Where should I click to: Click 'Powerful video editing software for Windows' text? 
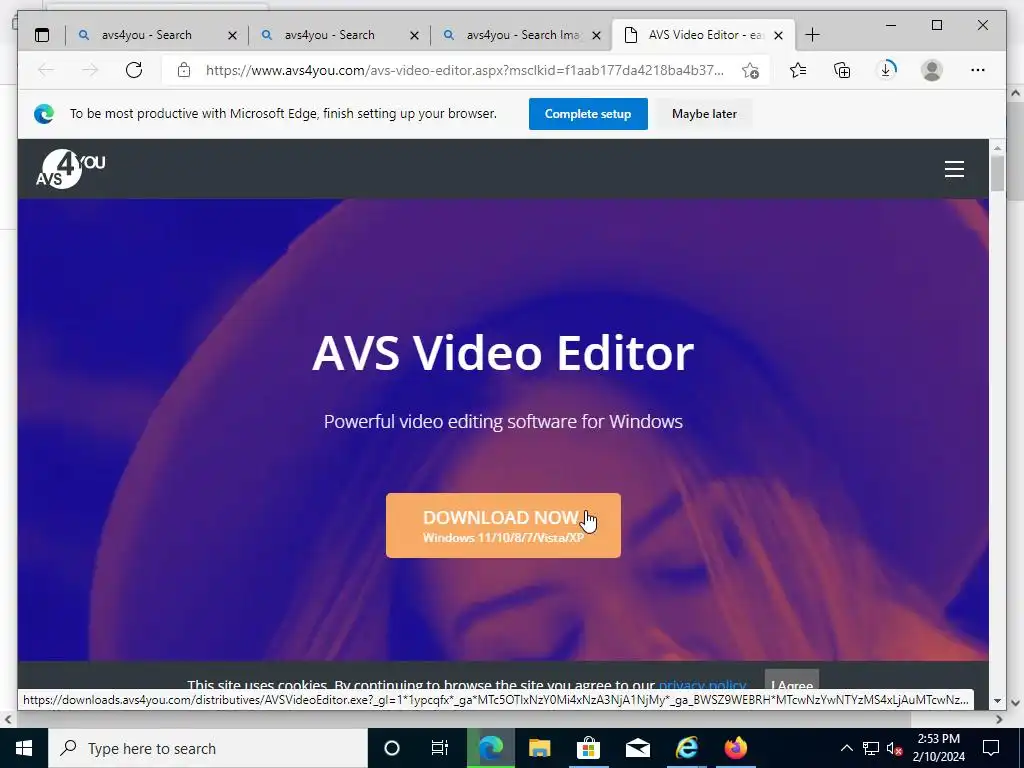pyautogui.click(x=503, y=421)
